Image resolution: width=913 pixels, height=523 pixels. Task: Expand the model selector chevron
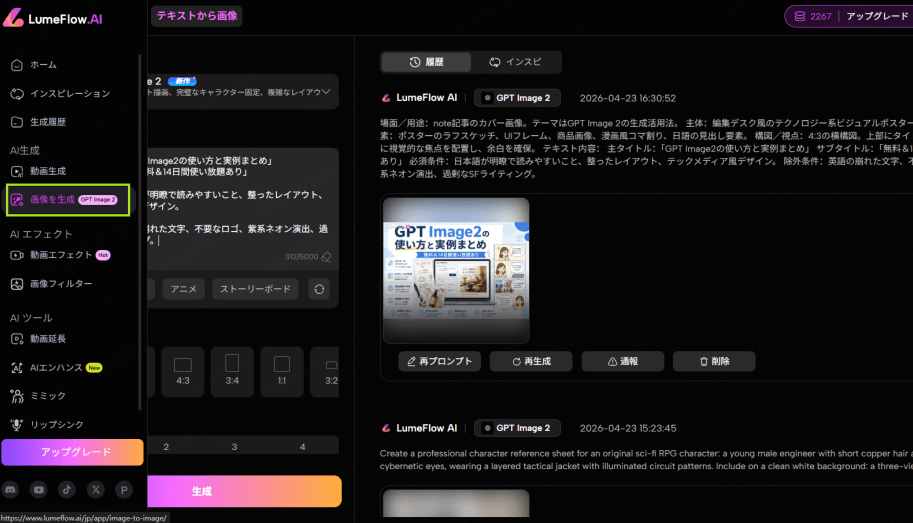[326, 92]
